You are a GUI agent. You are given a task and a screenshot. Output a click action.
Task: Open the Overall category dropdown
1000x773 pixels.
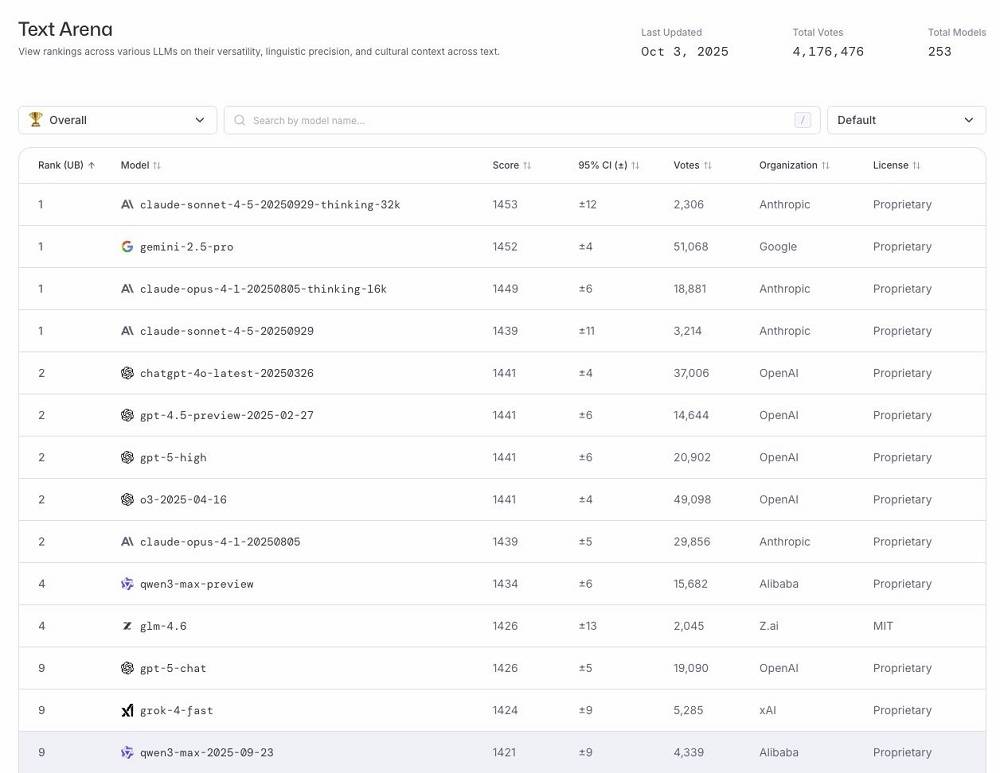[117, 120]
